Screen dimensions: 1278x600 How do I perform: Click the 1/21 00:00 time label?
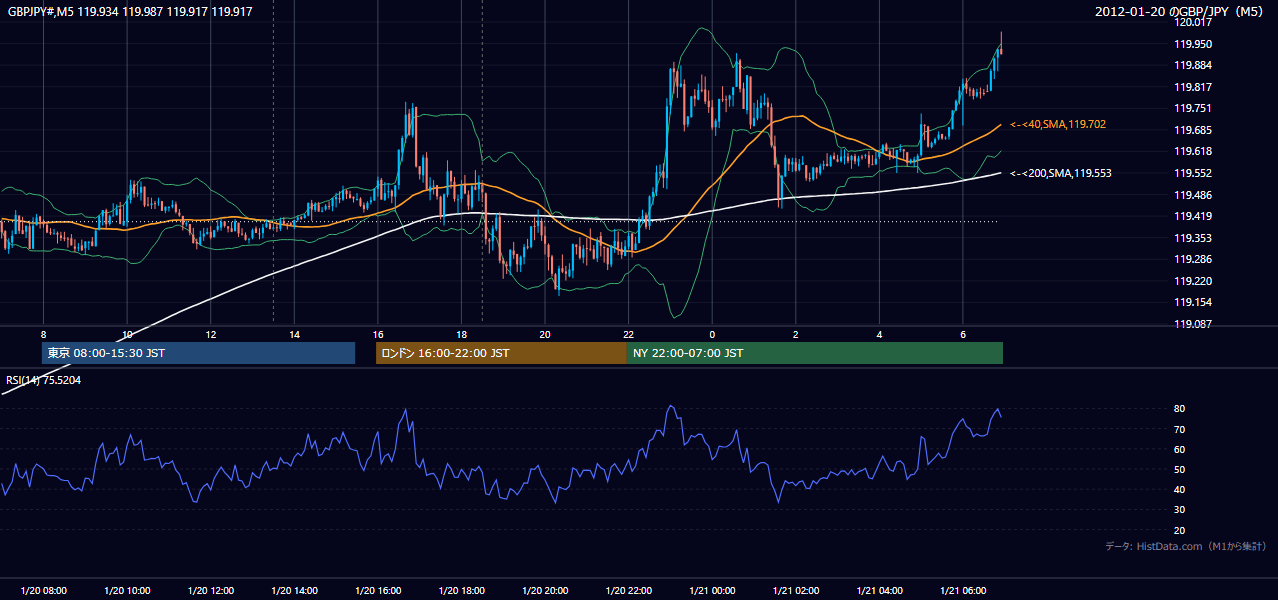click(x=711, y=591)
